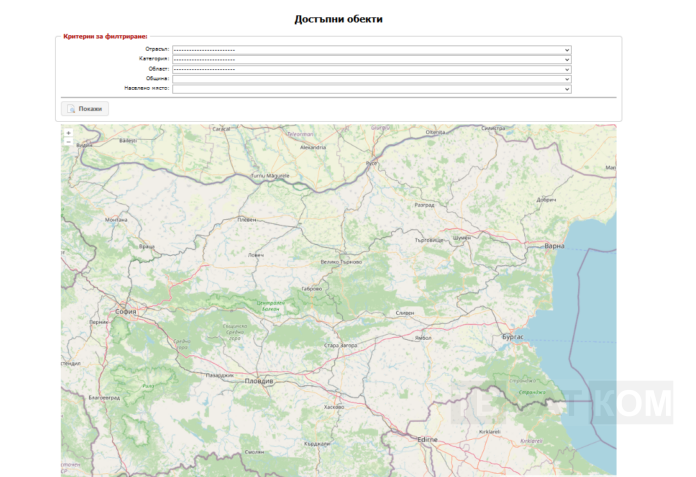Select Варна on the map
This screenshot has width=696, height=477.
(x=554, y=245)
